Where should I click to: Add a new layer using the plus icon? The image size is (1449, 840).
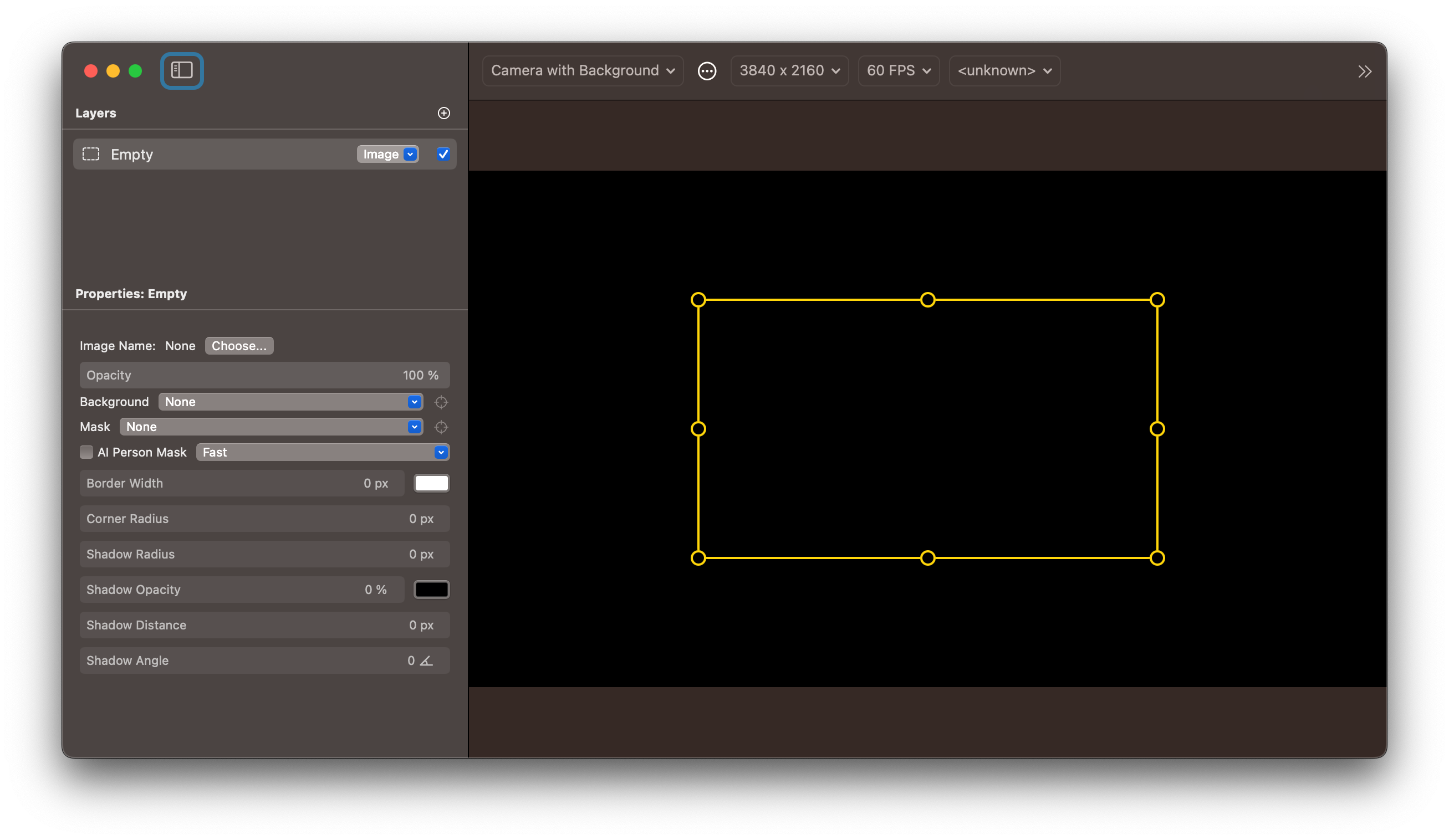pos(443,113)
